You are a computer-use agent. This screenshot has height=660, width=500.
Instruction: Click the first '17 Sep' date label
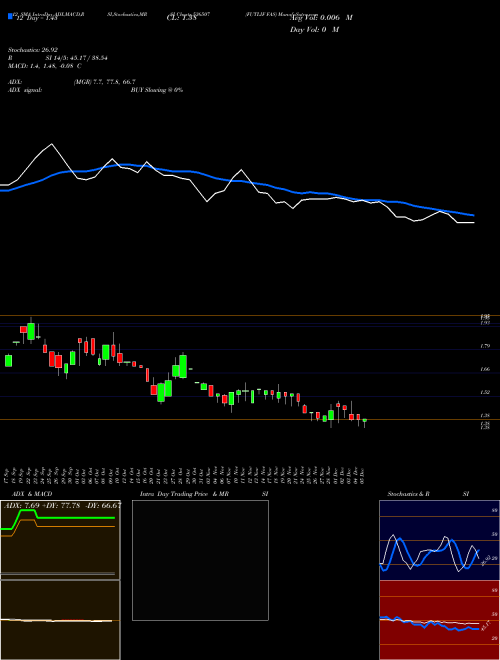[x=8, y=474]
